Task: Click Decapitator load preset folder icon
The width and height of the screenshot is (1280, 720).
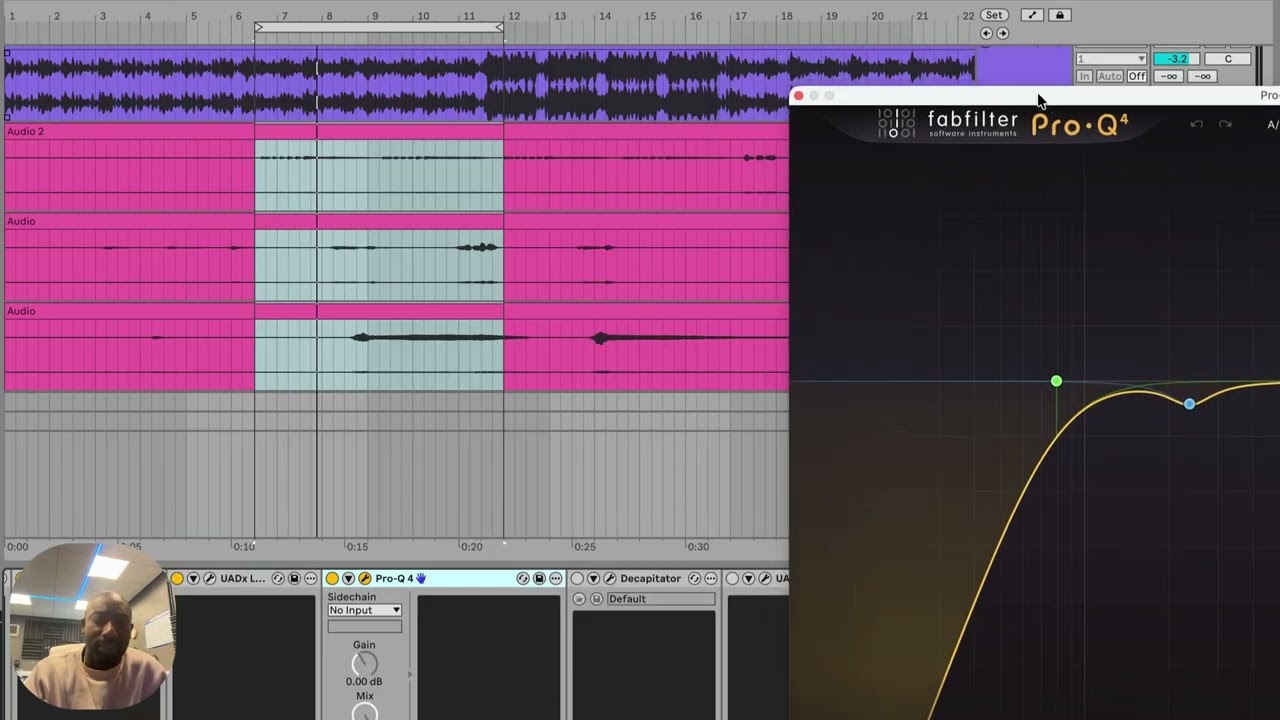Action: point(579,599)
